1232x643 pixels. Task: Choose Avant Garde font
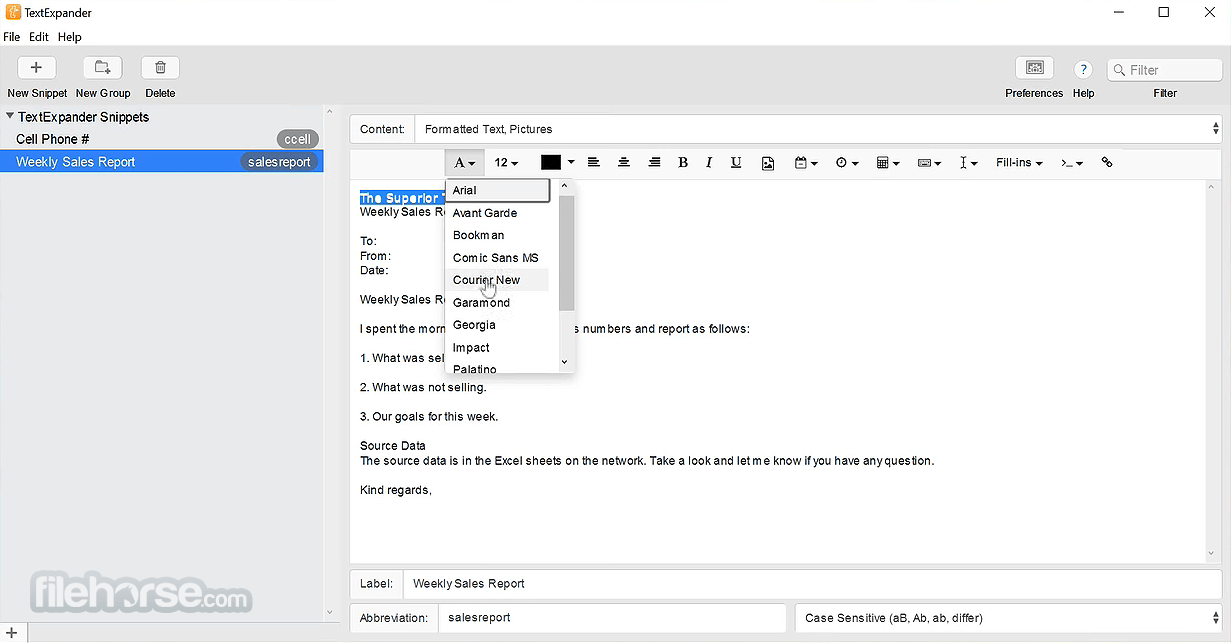click(498, 212)
